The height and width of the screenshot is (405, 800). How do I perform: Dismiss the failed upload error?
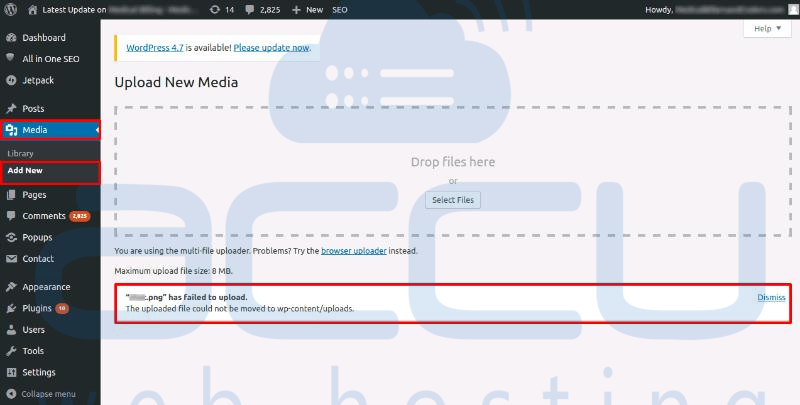pos(771,297)
